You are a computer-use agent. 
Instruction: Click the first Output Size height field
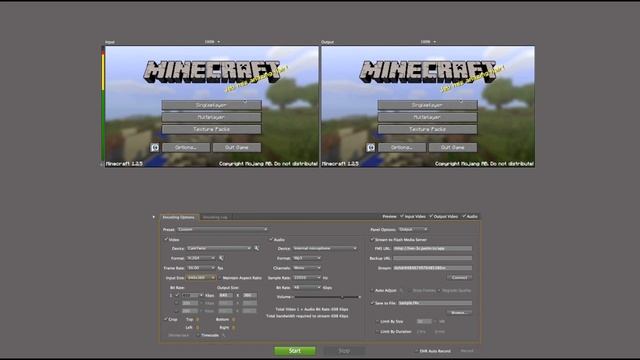pos(249,295)
